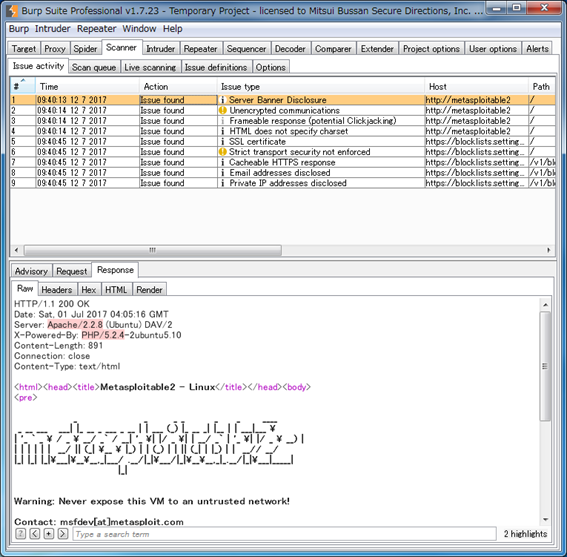Click the Burp Suite title bar icon
The width and height of the screenshot is (567, 557).
pyautogui.click(x=12, y=11)
